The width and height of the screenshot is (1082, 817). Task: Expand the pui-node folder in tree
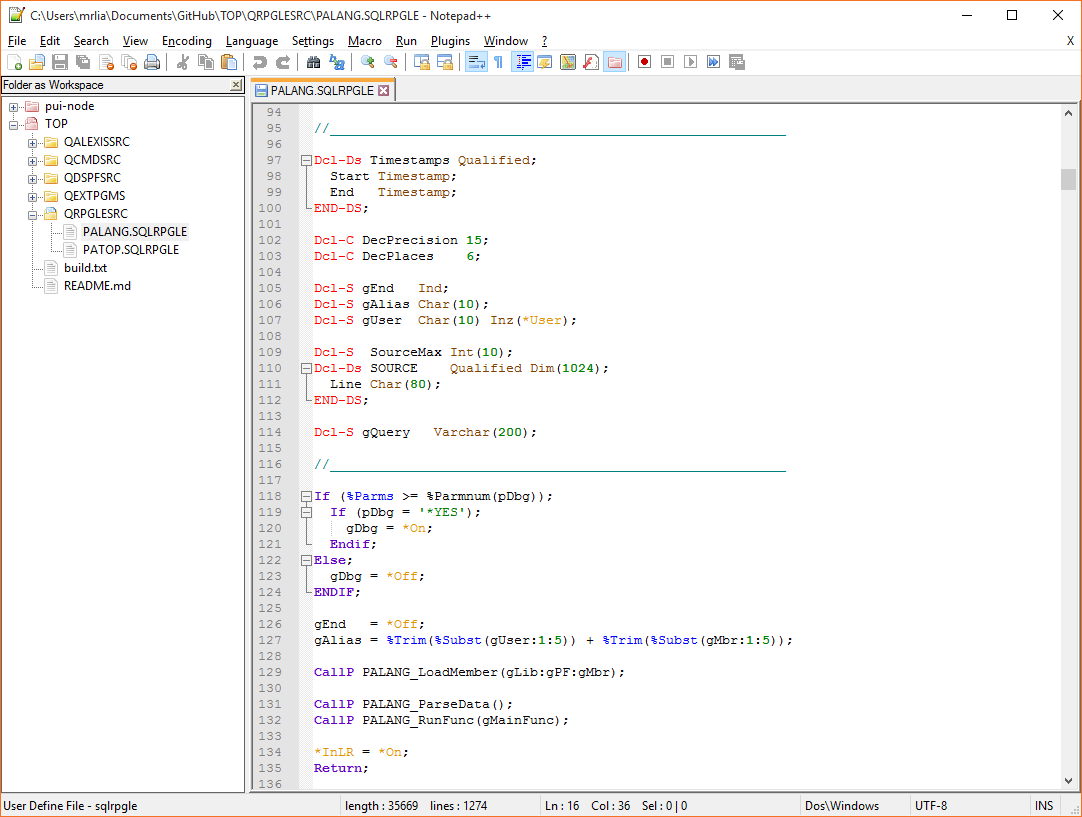(x=14, y=106)
